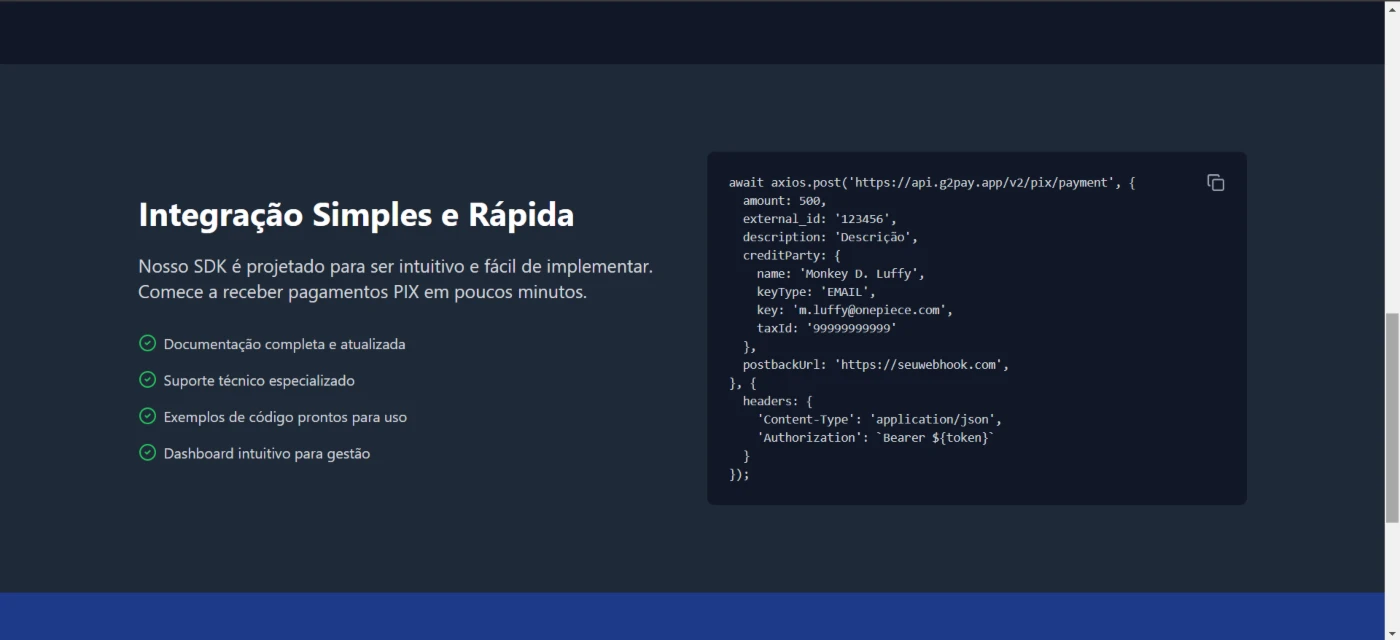Click the check icon beside Suporte técnico especializado
The image size is (1400, 640).
pos(147,380)
